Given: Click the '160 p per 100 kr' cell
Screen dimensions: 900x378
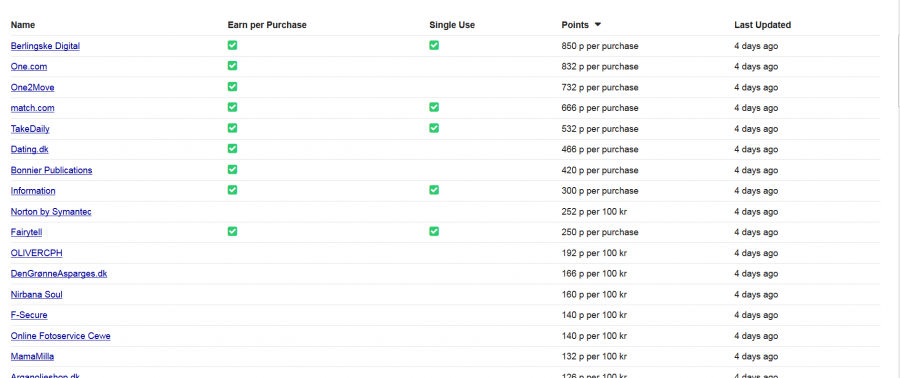Looking at the screenshot, I should 594,294.
